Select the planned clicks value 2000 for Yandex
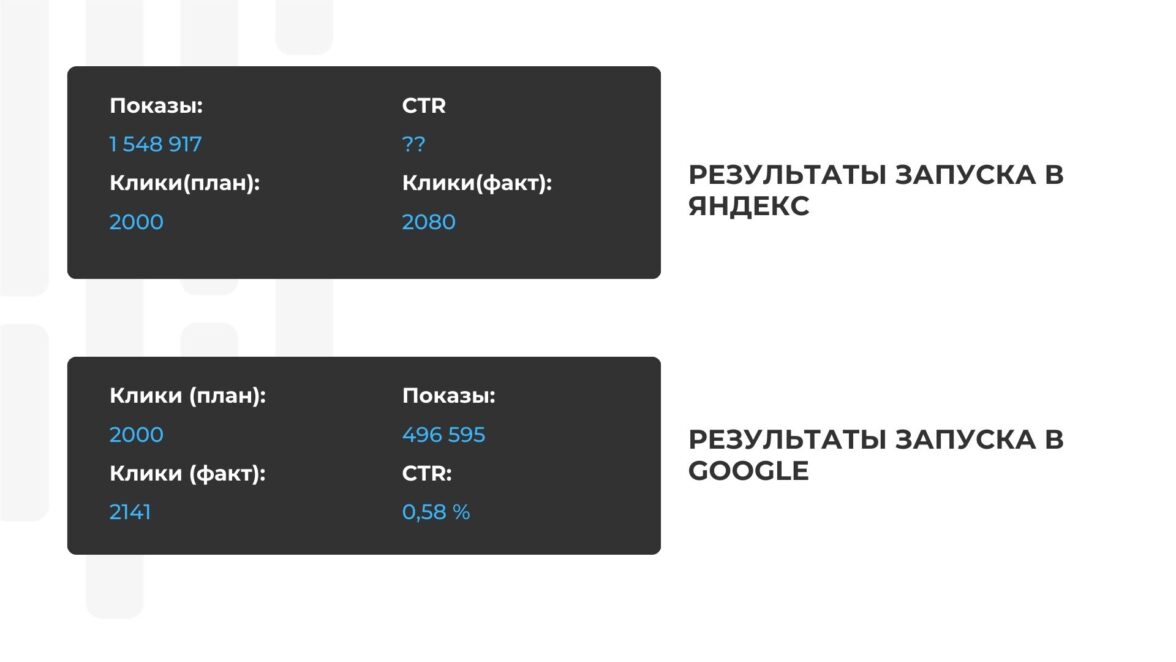This screenshot has width=1176, height=662. tap(136, 222)
